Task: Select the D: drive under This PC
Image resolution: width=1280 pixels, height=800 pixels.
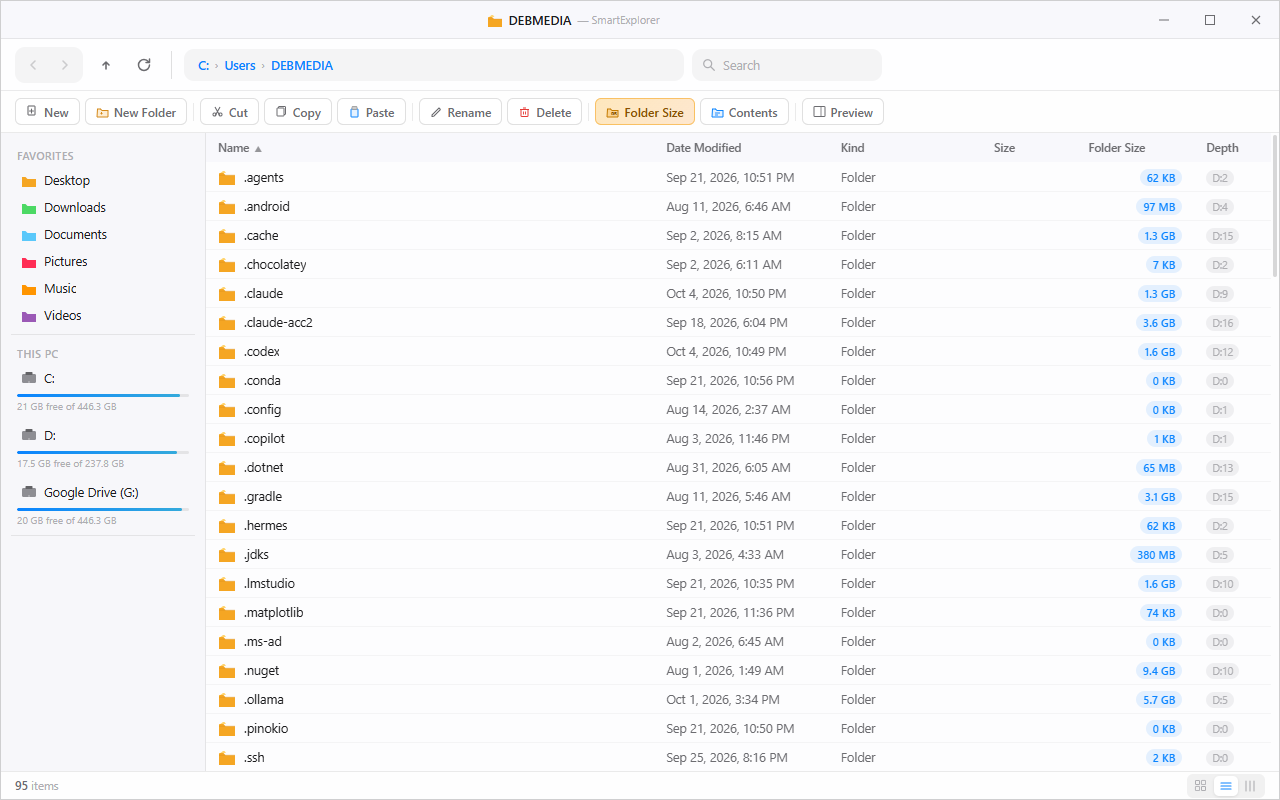Action: click(x=103, y=447)
